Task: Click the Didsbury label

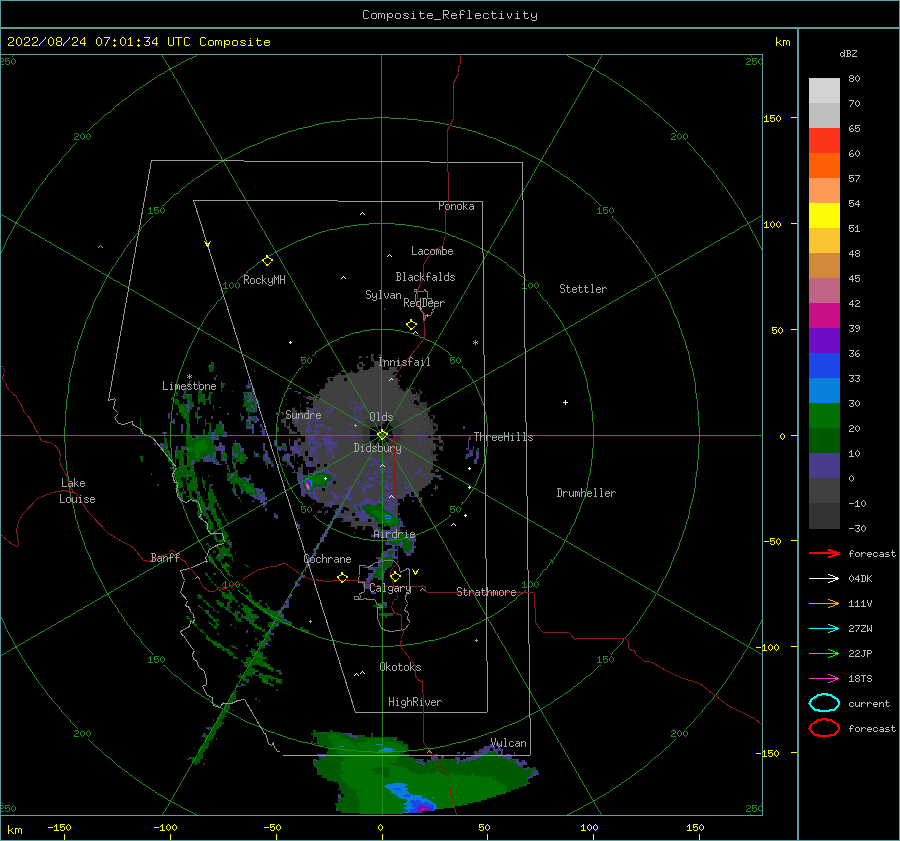Action: [377, 448]
